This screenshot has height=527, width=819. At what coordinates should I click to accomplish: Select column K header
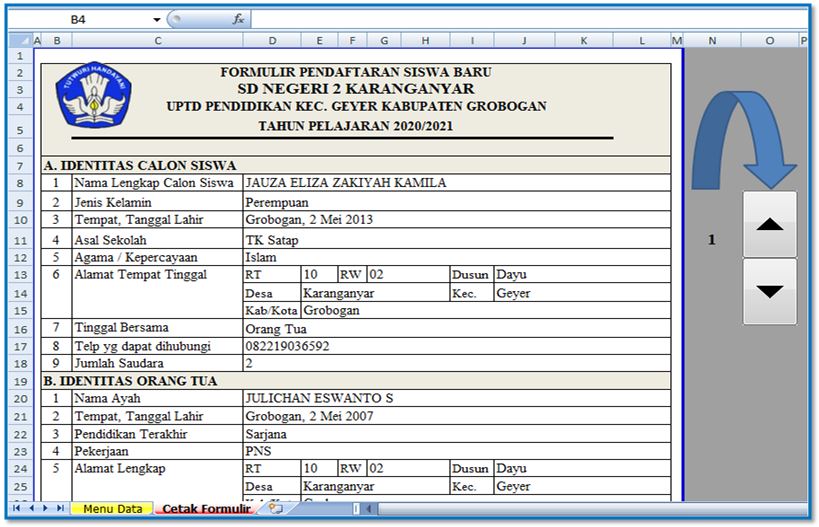click(x=584, y=41)
